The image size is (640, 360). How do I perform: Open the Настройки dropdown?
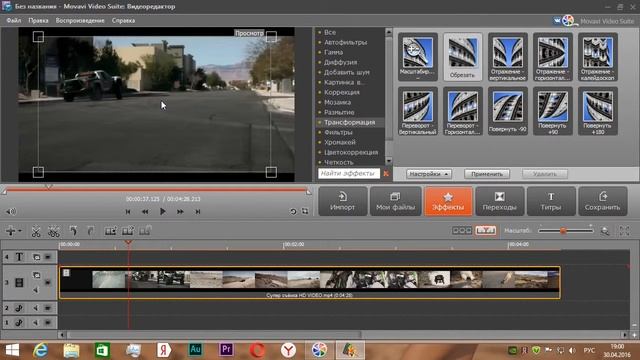coord(429,174)
